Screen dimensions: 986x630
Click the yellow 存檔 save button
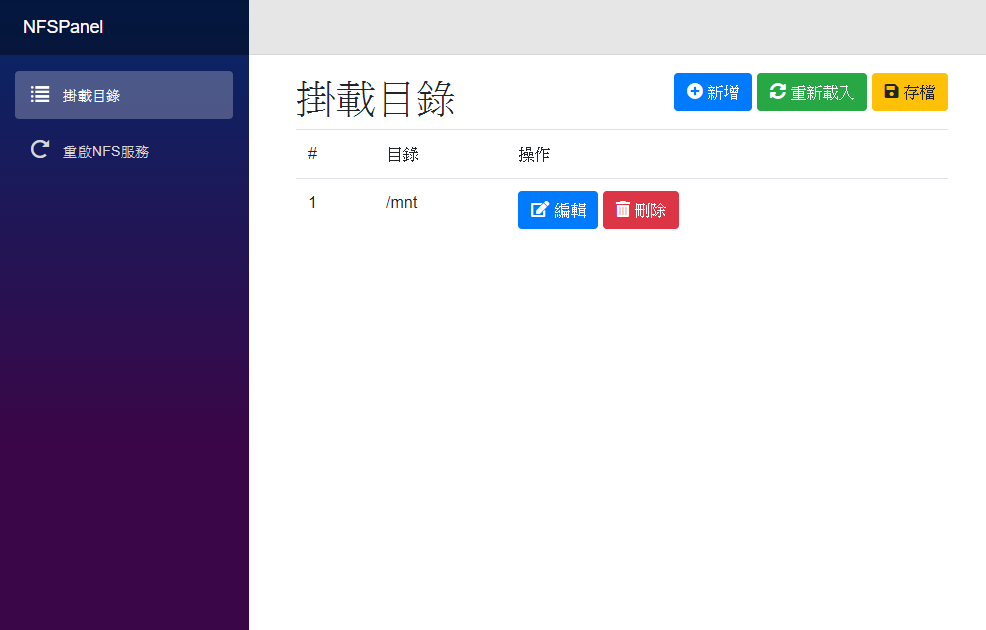909,92
